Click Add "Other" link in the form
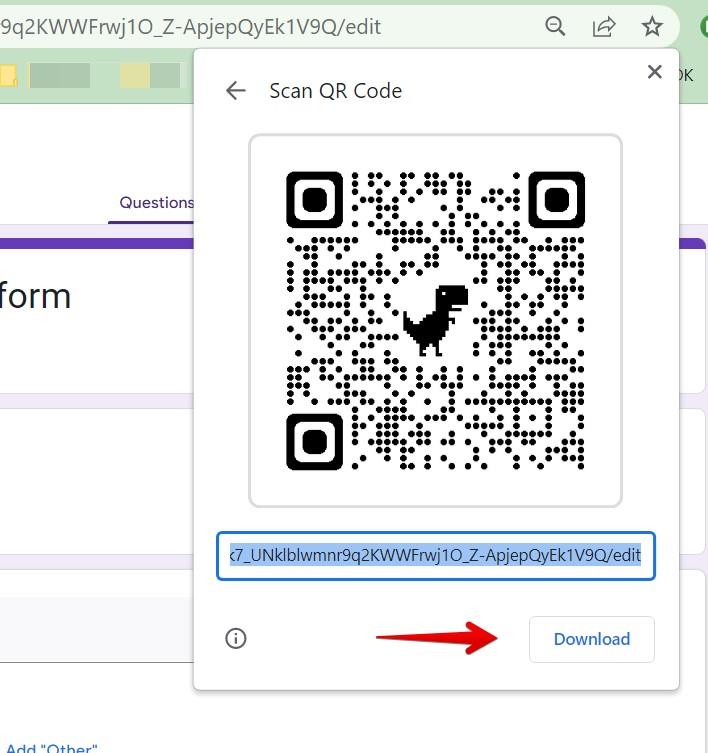 [51, 747]
